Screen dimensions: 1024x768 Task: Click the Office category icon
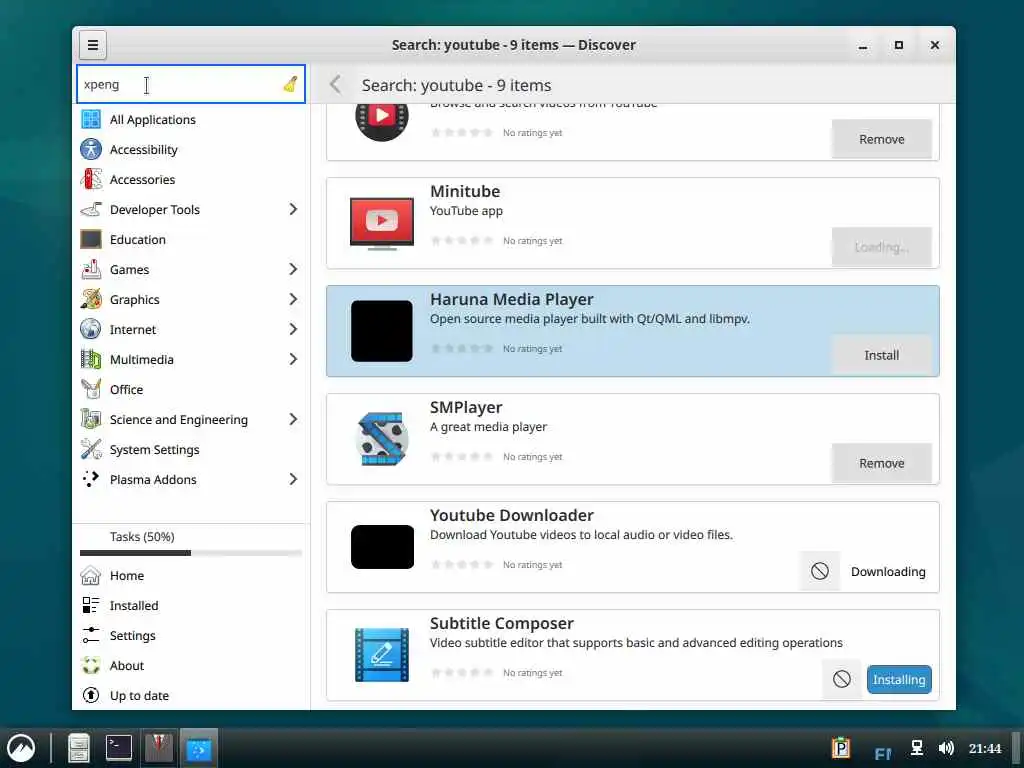(x=91, y=389)
